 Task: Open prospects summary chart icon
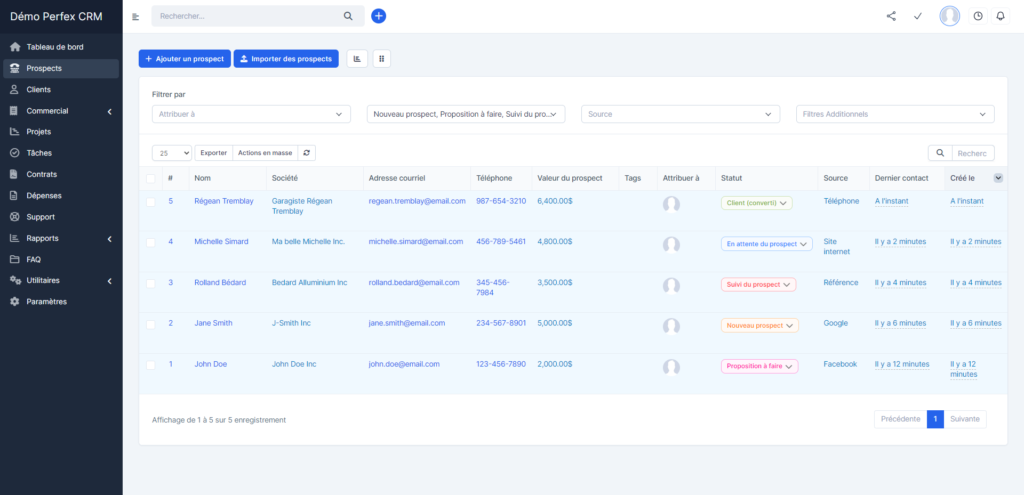pos(357,59)
